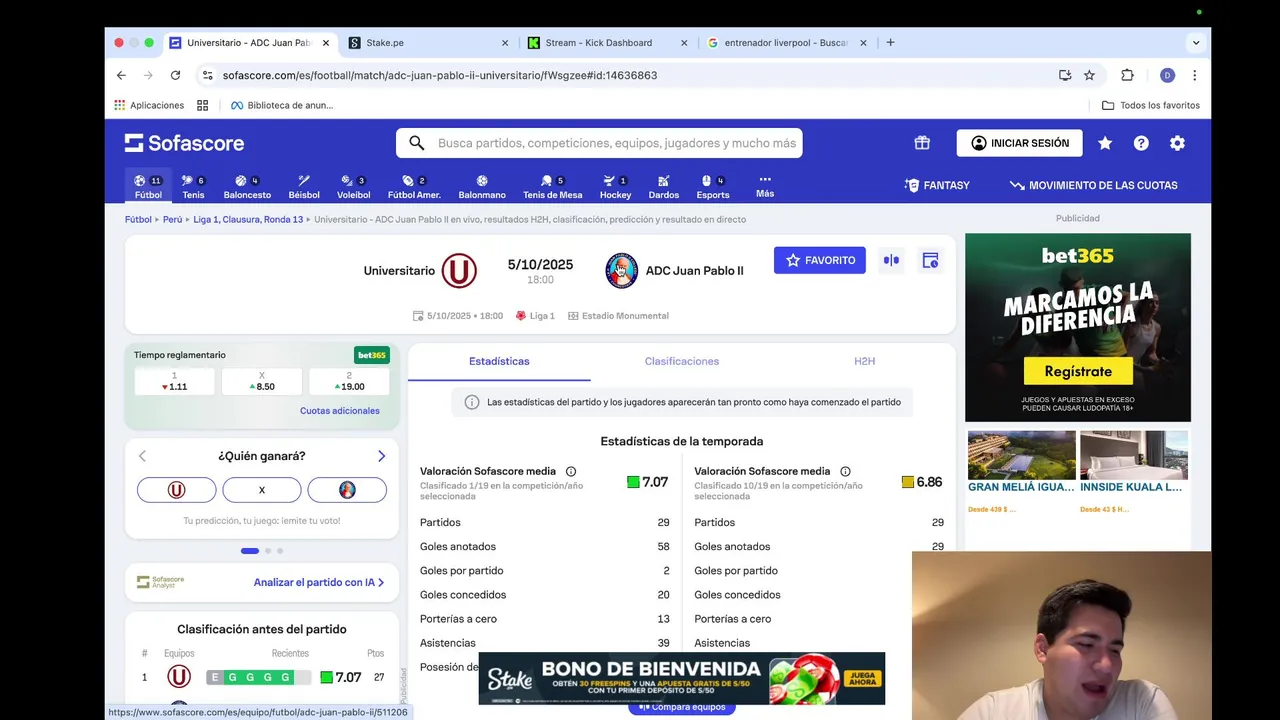The height and width of the screenshot is (720, 1280).
Task: Go back in browser history
Action: tap(121, 75)
